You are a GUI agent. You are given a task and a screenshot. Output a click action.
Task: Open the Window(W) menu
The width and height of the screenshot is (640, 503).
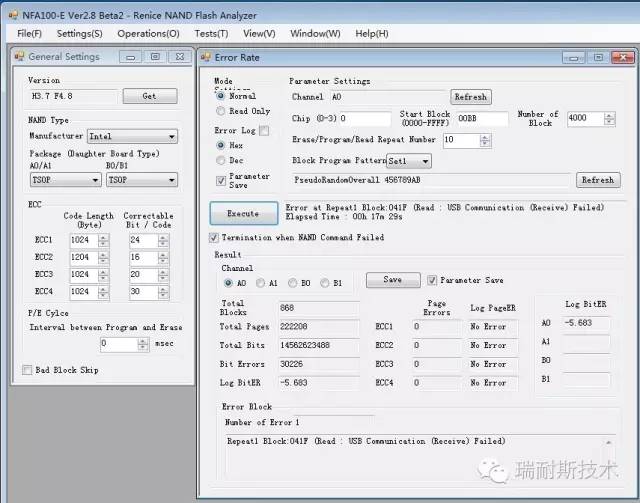315,33
